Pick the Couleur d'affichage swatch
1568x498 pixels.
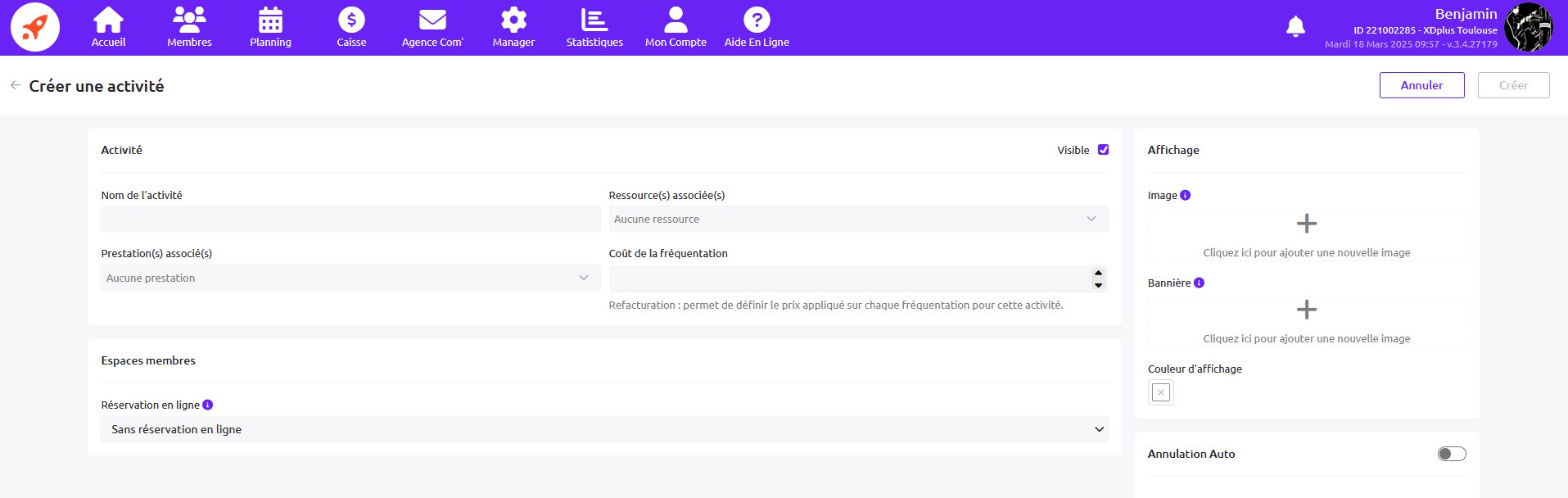(1160, 392)
